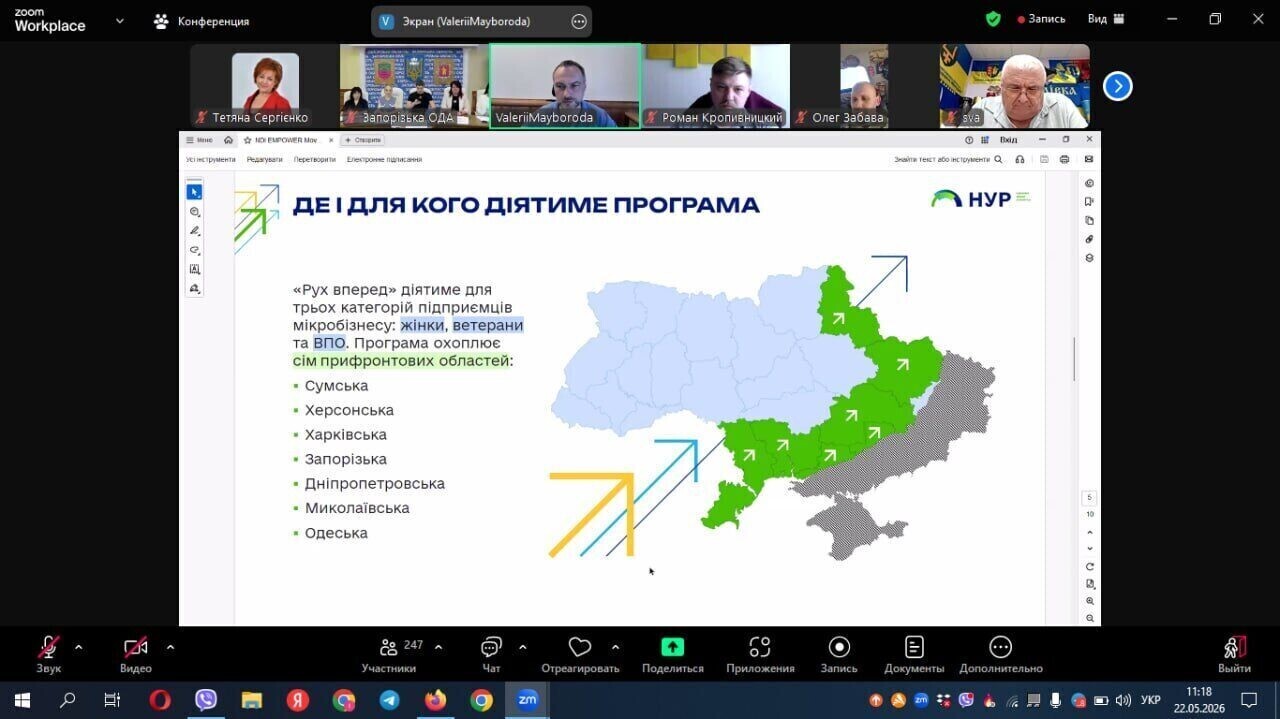Expand chat options arrow next to Чат
This screenshot has width=1280, height=719.
[522, 647]
